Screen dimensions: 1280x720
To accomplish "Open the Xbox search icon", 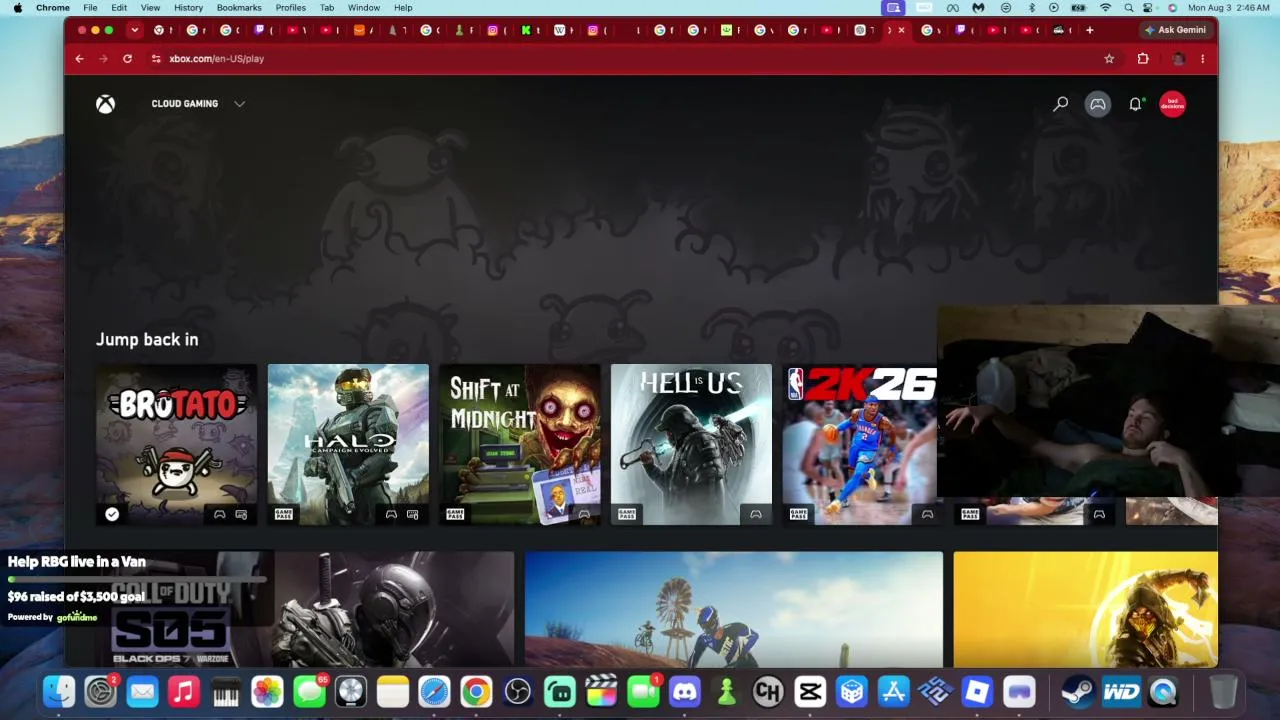I will 1061,104.
